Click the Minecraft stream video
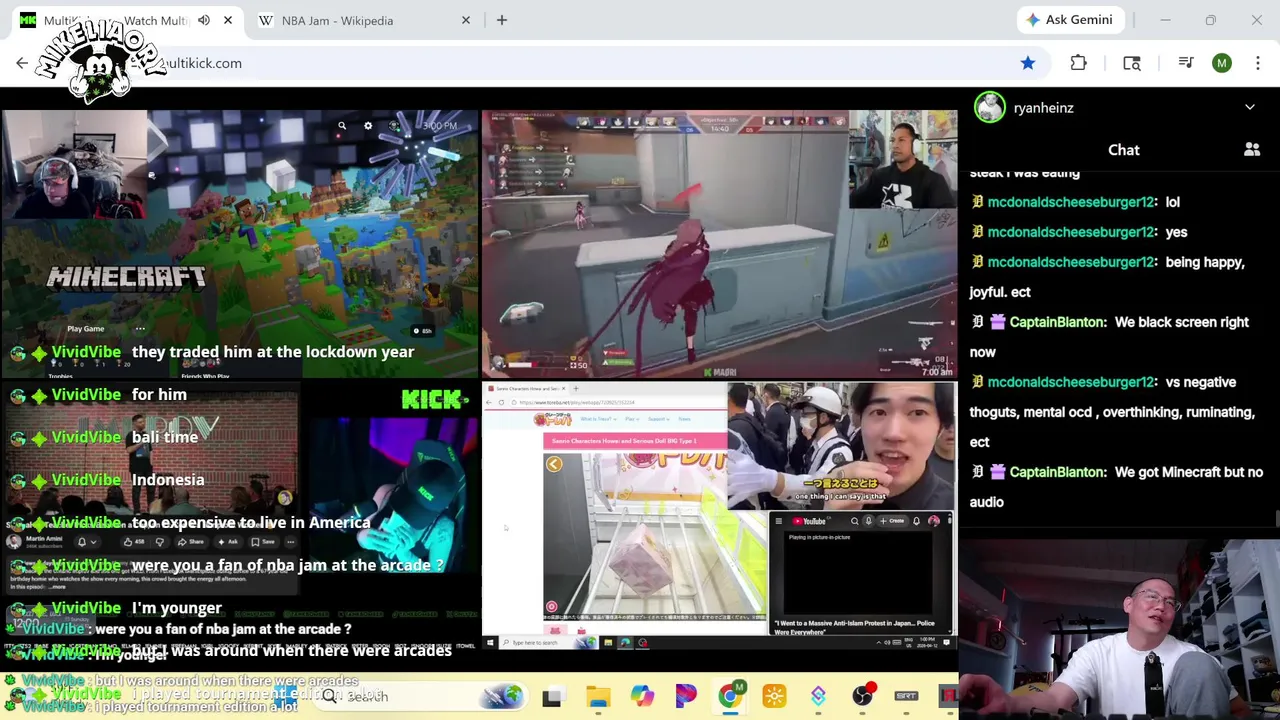This screenshot has width=1280, height=720. (239, 243)
